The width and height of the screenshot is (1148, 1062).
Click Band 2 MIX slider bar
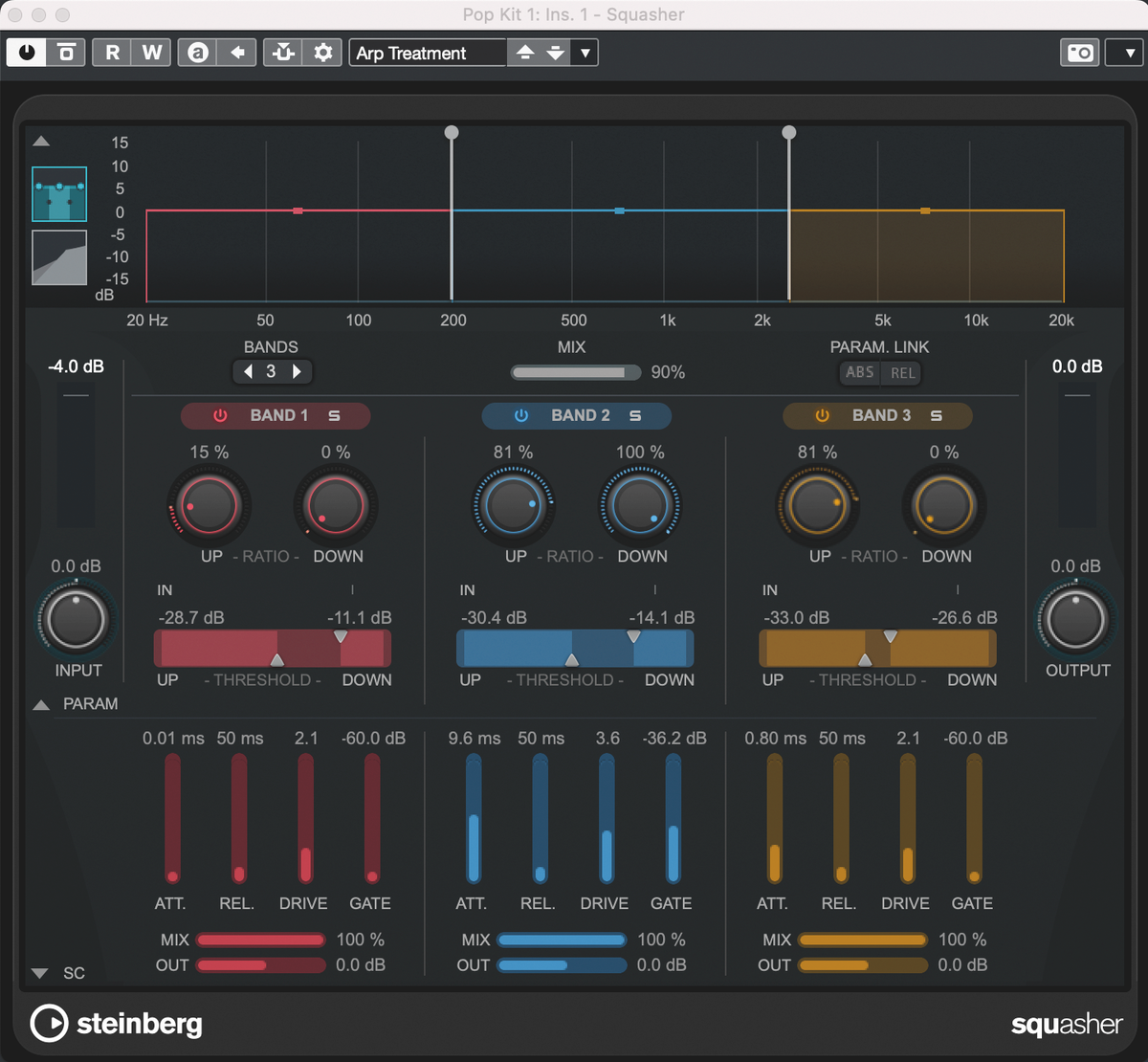[562, 940]
